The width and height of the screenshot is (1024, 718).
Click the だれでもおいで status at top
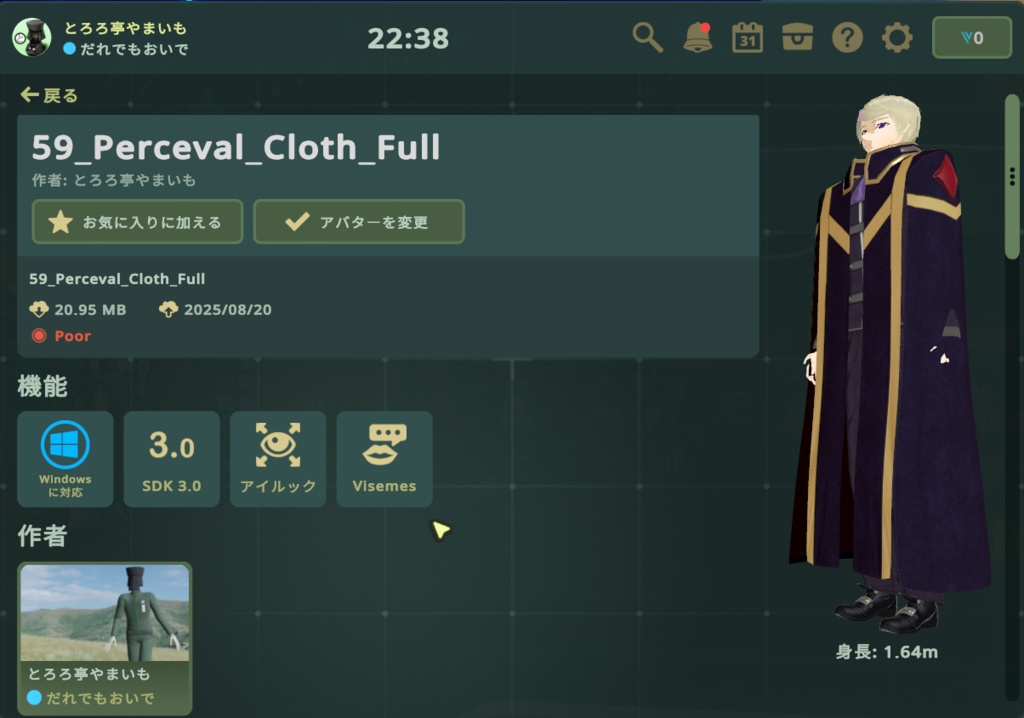(127, 49)
